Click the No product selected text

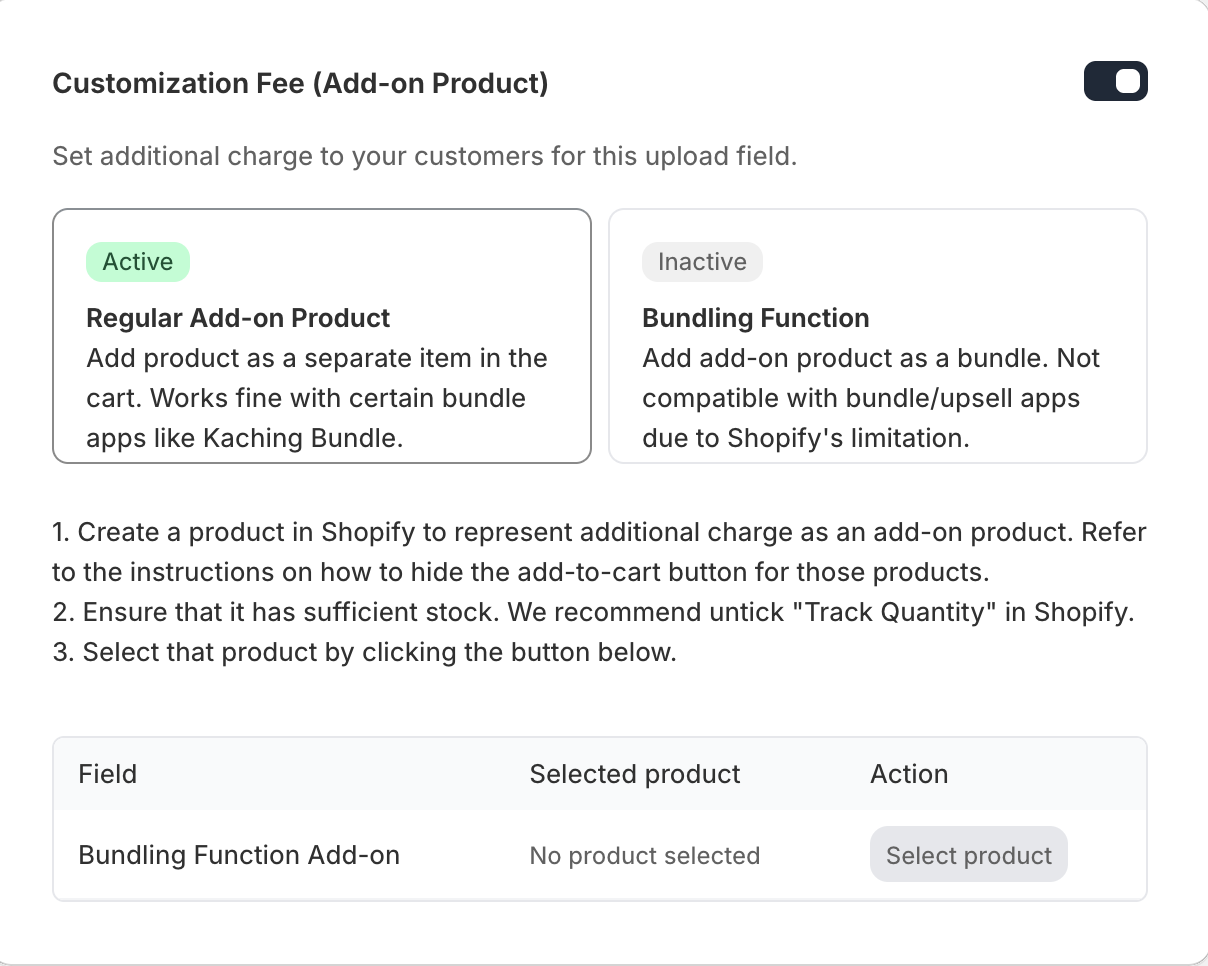(645, 856)
